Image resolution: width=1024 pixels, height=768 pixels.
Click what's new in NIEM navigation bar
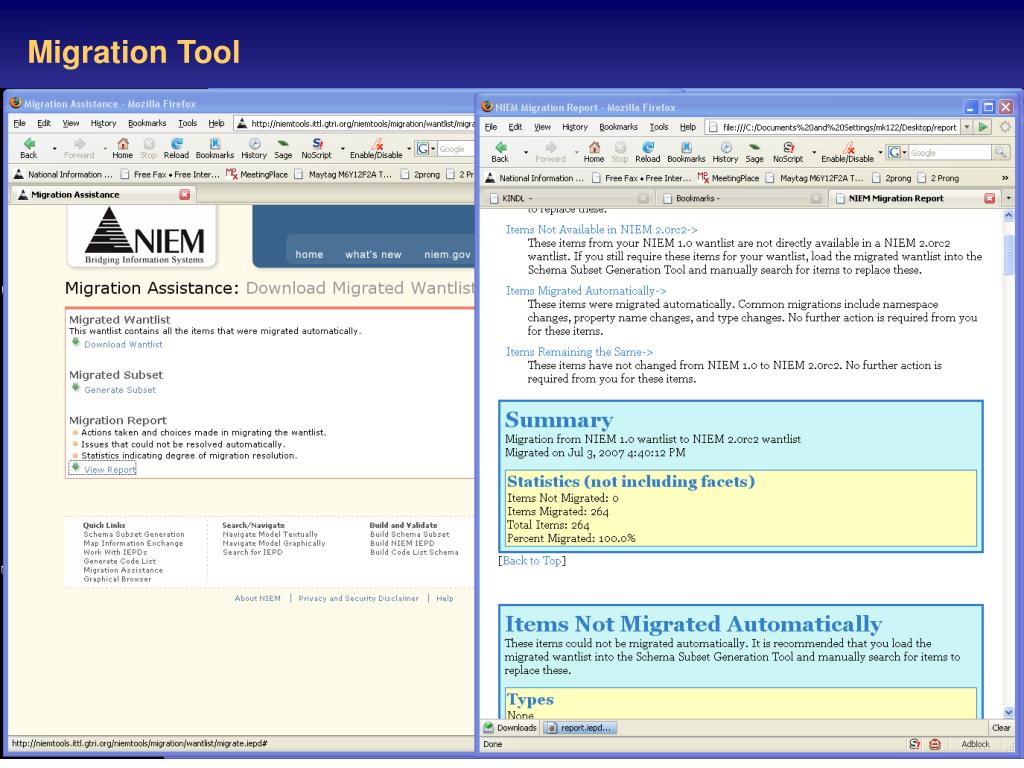[x=373, y=255]
